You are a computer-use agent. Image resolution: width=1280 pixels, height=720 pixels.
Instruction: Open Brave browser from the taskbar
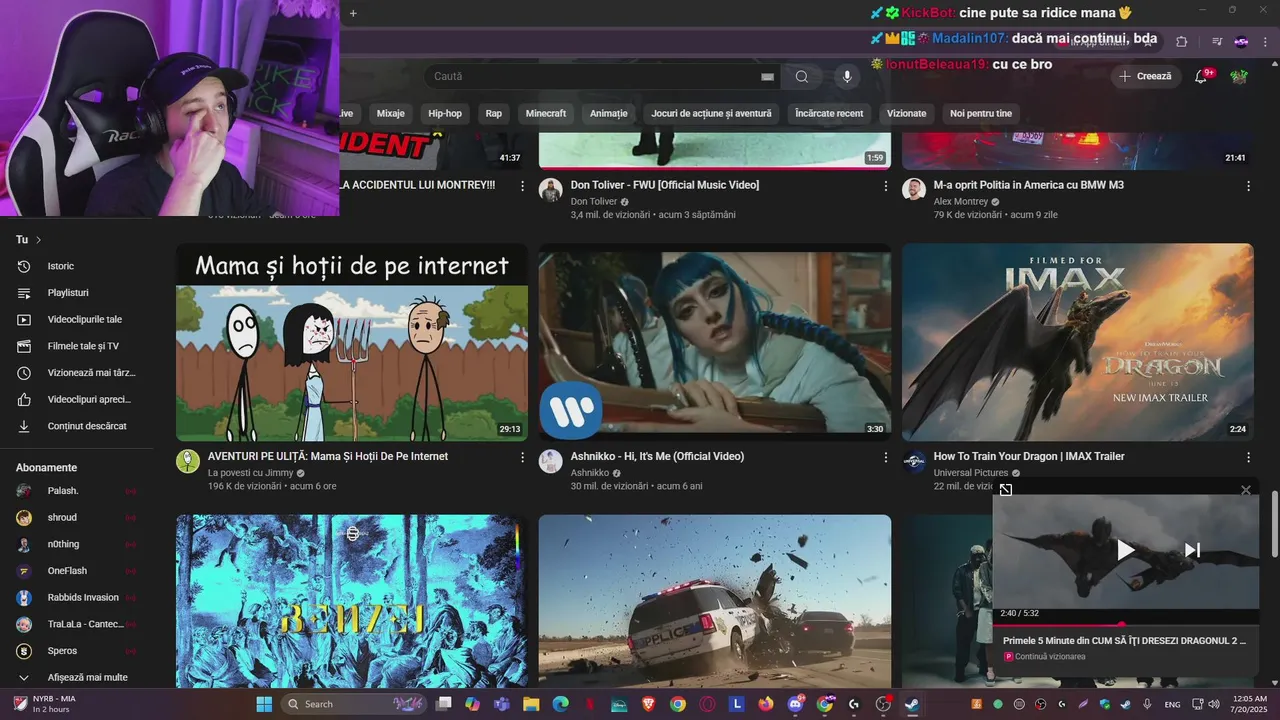pyautogui.click(x=648, y=704)
